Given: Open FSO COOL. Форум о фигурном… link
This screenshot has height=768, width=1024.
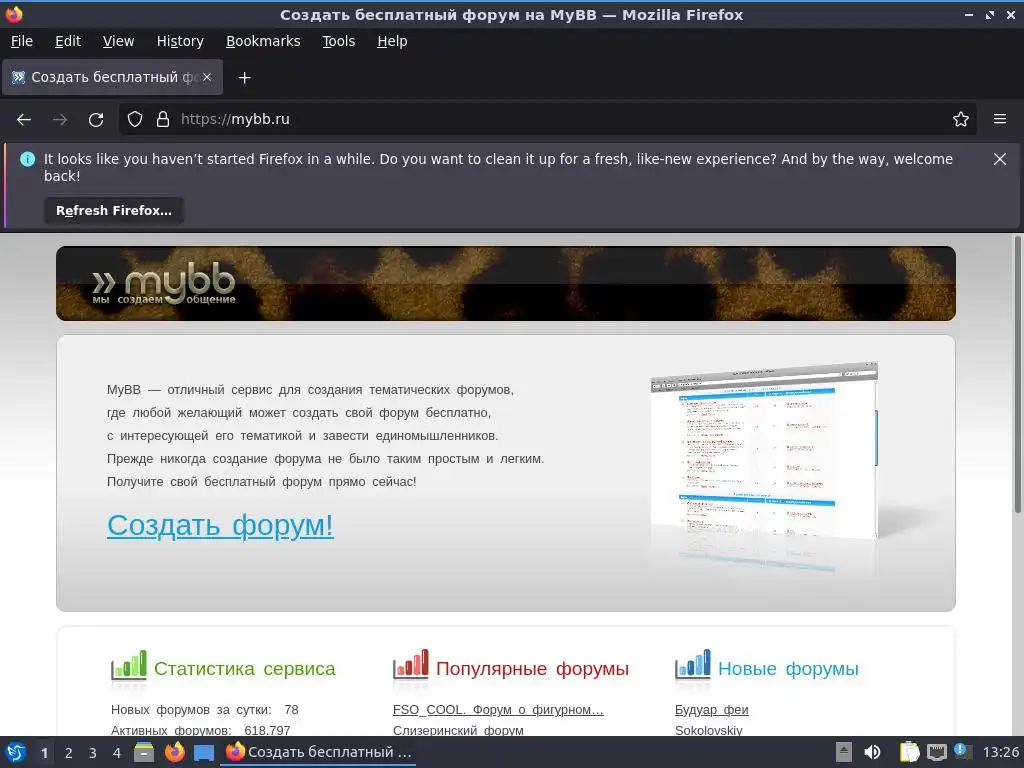Looking at the screenshot, I should 498,710.
